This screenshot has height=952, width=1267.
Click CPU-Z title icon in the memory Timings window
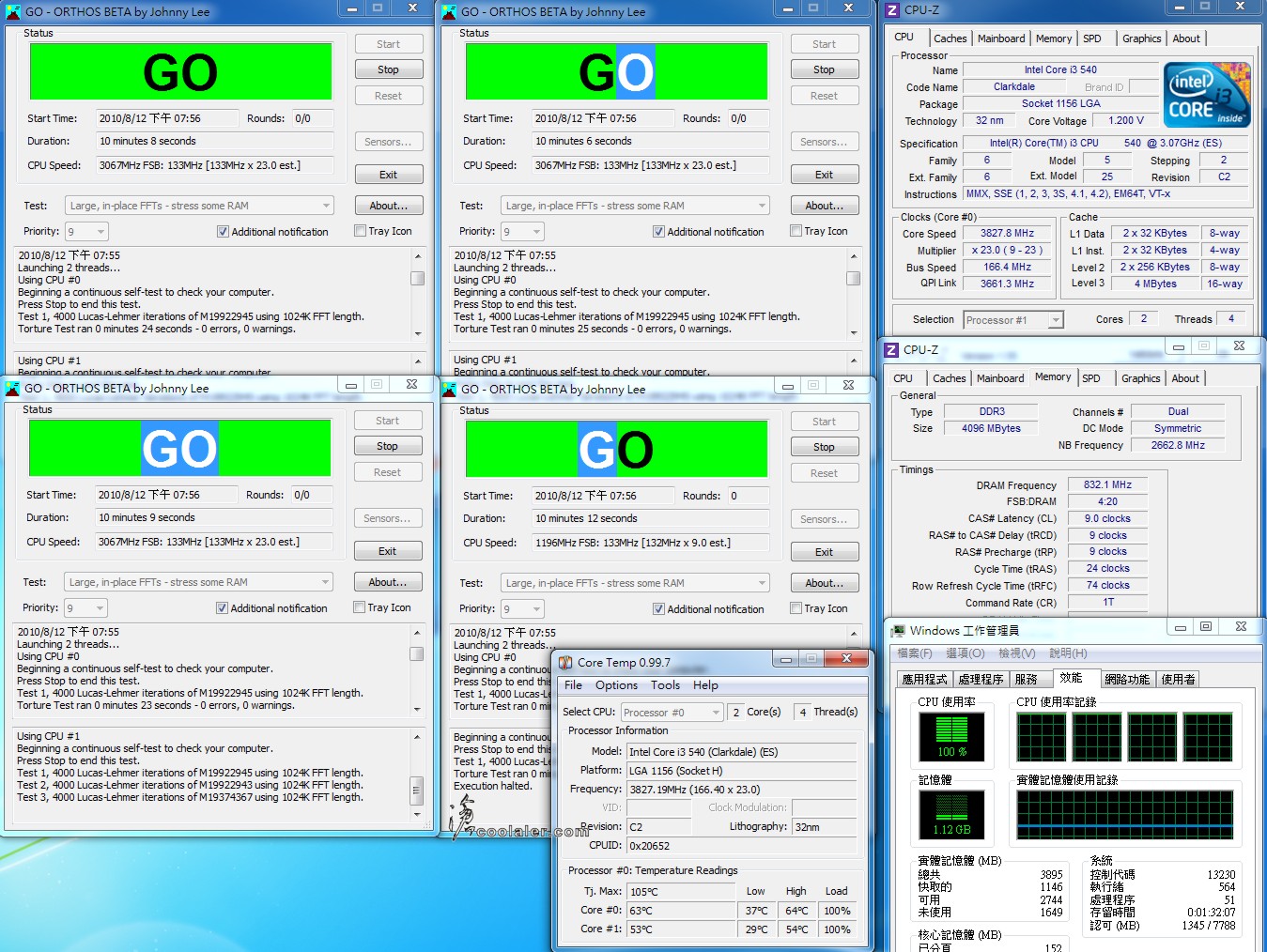click(891, 349)
